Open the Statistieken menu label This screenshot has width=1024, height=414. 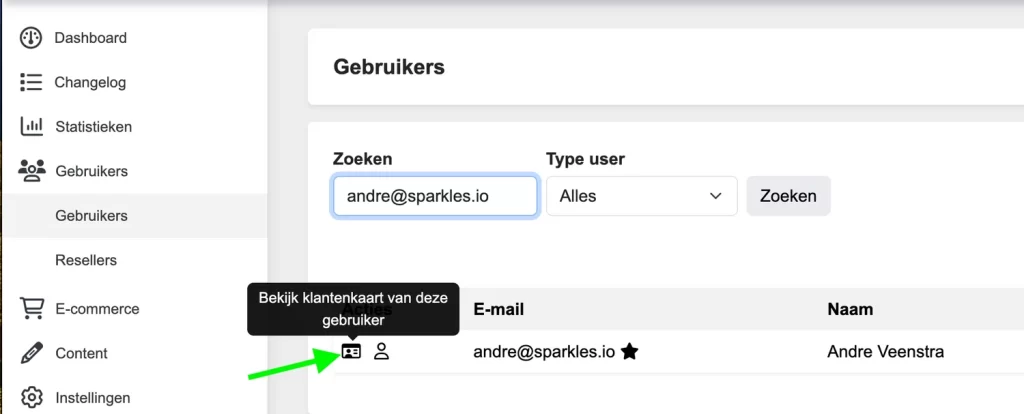pos(93,127)
